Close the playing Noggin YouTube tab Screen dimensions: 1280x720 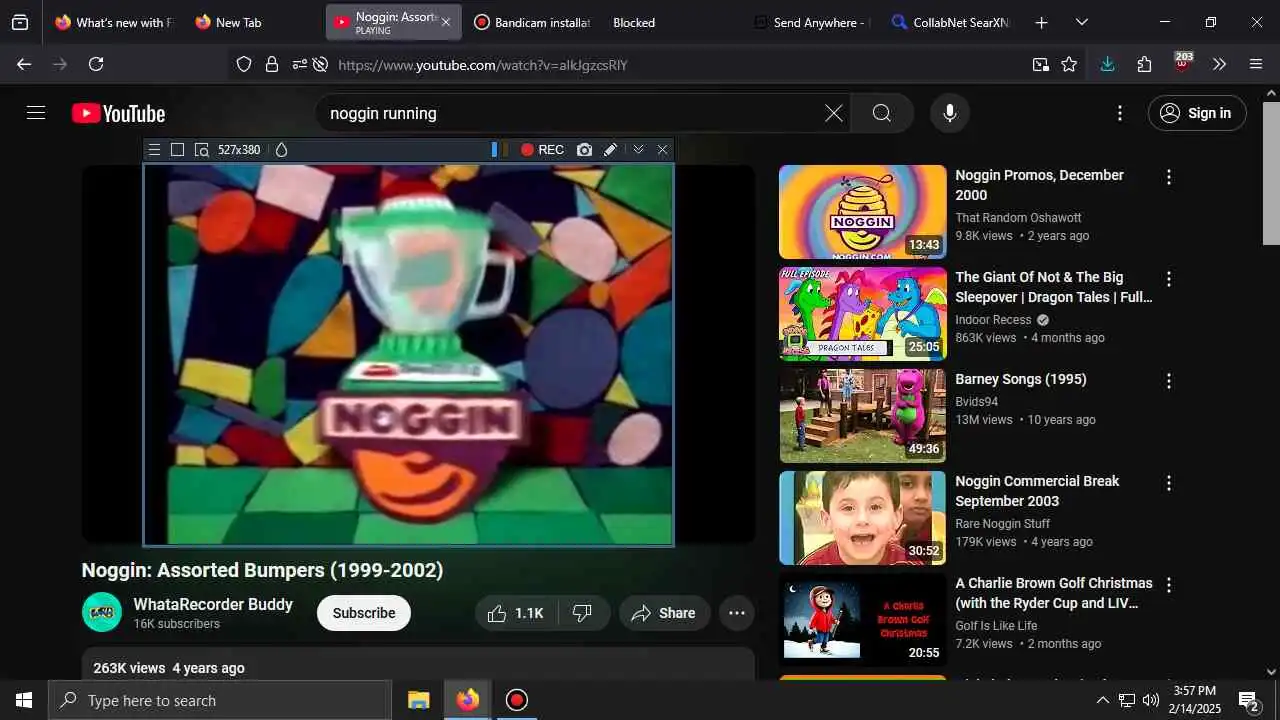(446, 22)
